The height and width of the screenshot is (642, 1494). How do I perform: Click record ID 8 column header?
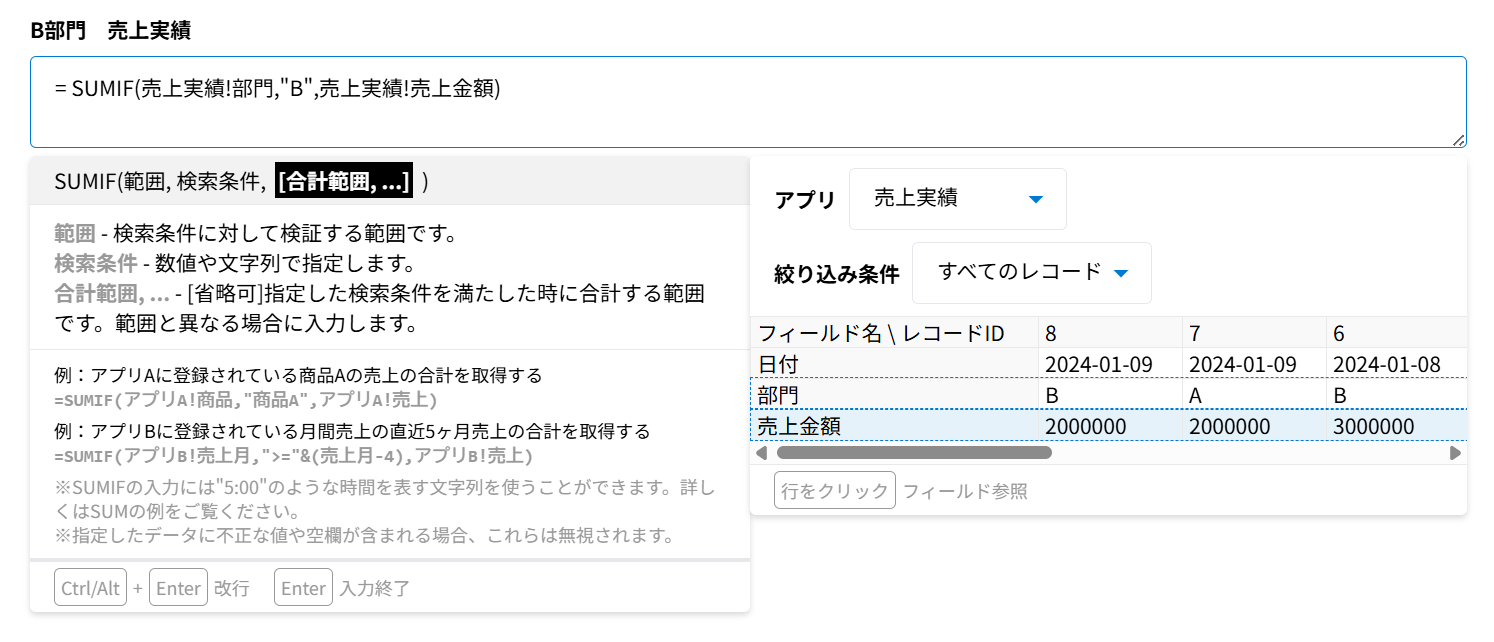coord(1052,333)
